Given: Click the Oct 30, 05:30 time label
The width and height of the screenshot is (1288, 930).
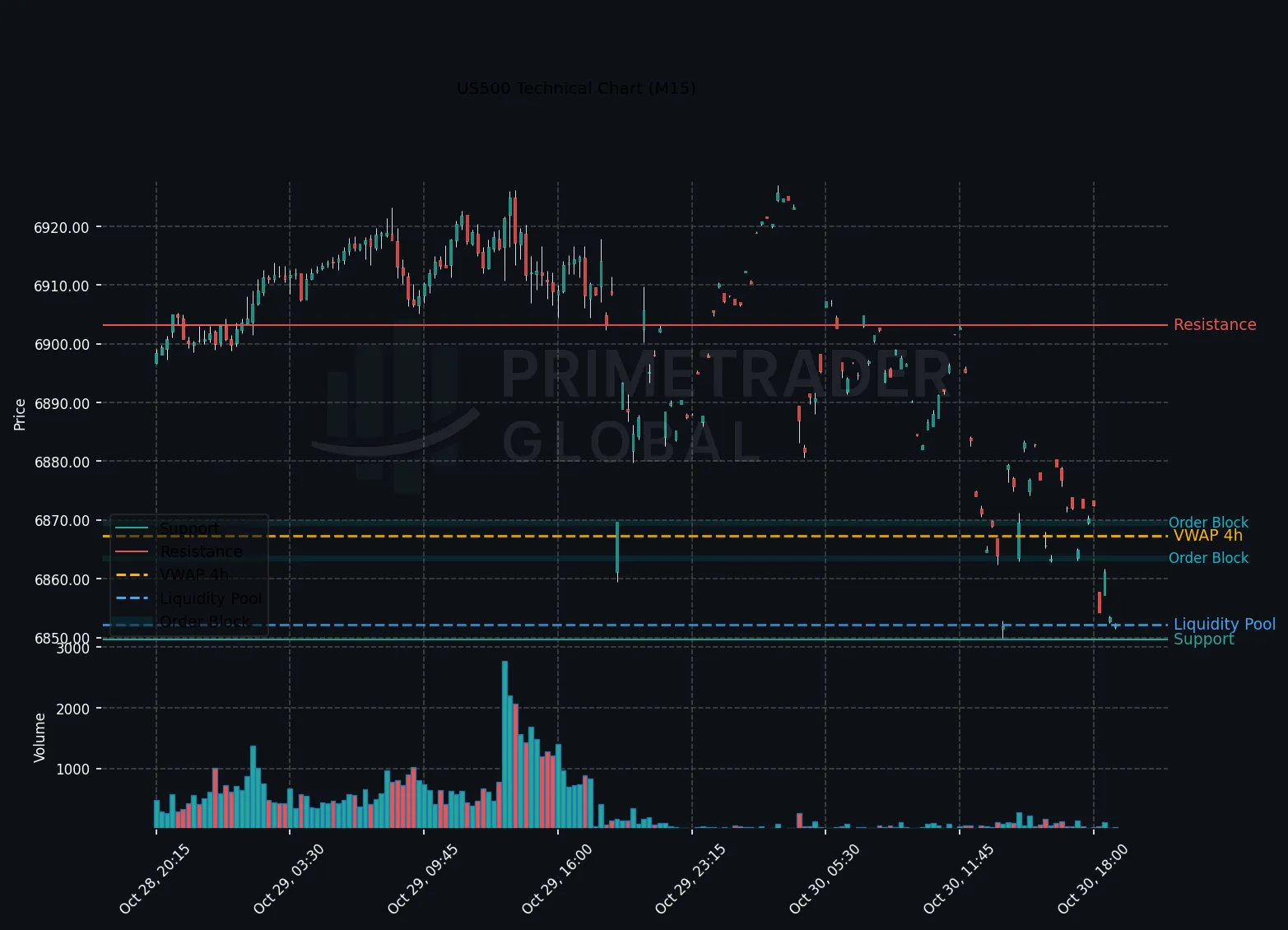Looking at the screenshot, I should 824,879.
